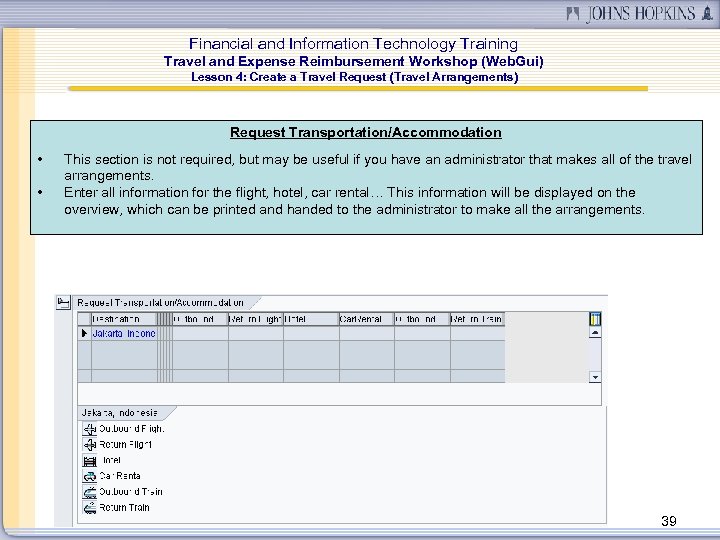Click the Outbound Train icon

tap(90, 492)
